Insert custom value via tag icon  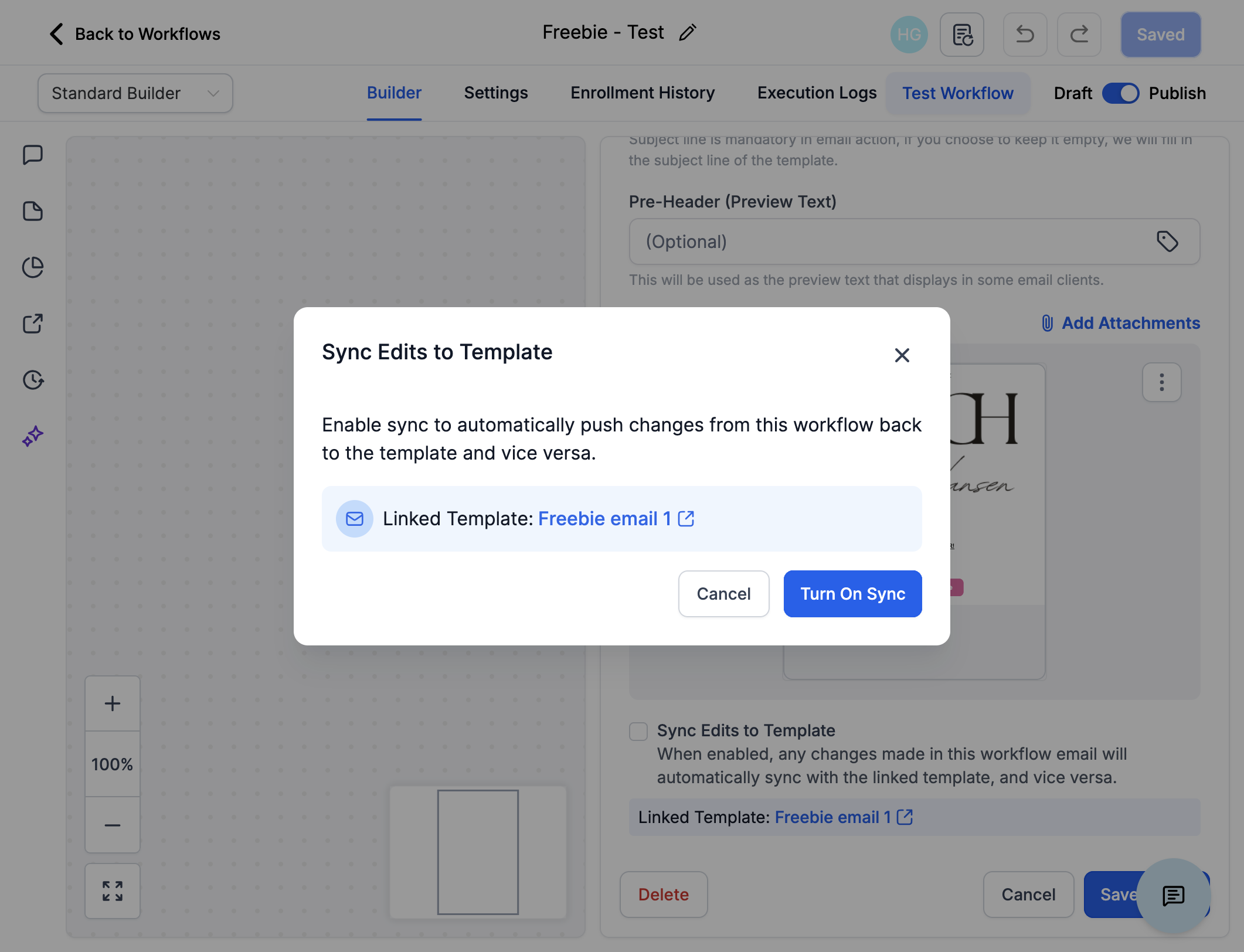(x=1167, y=242)
